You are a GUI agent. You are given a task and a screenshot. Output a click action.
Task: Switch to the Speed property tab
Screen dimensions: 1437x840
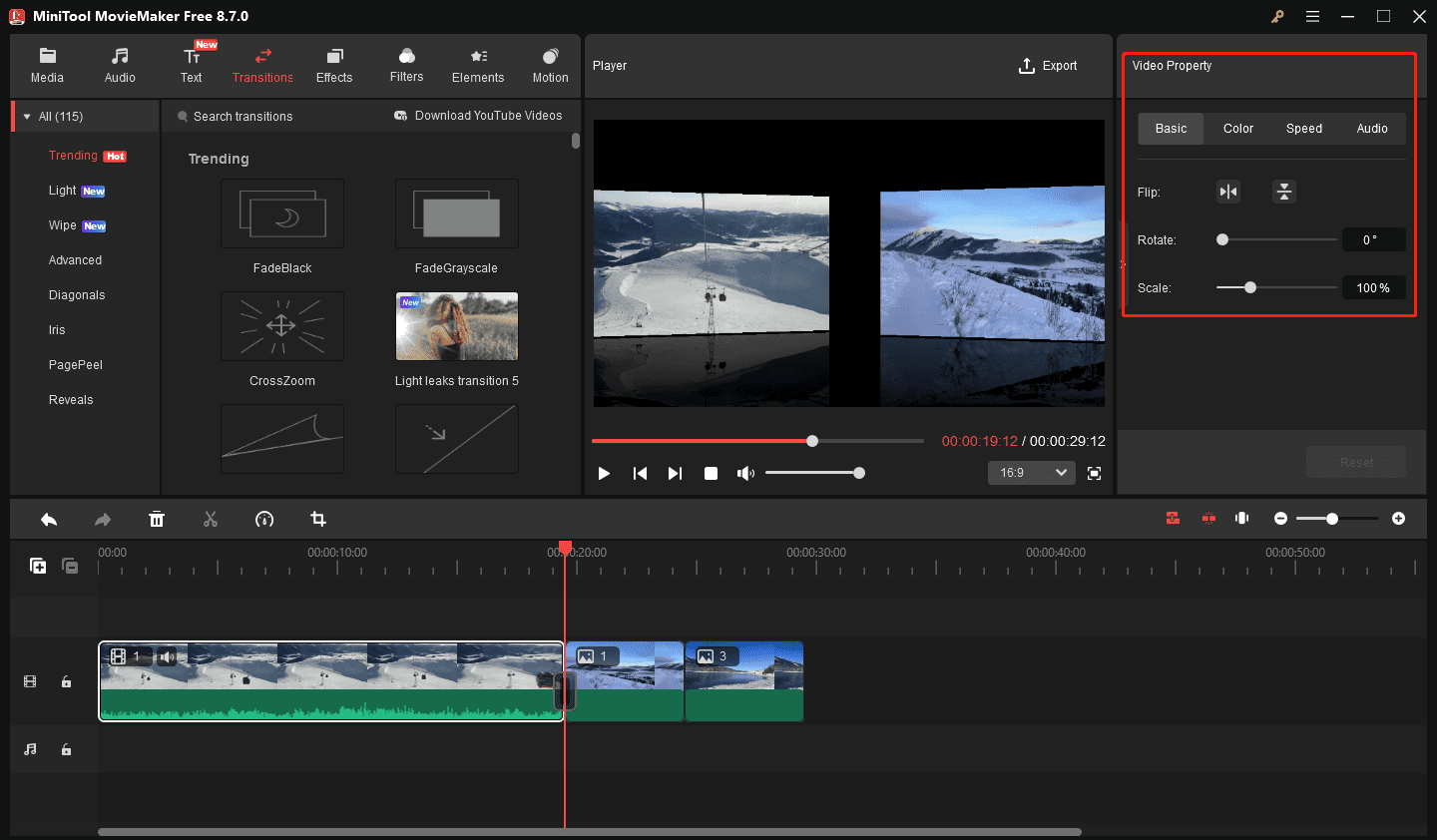(x=1304, y=129)
